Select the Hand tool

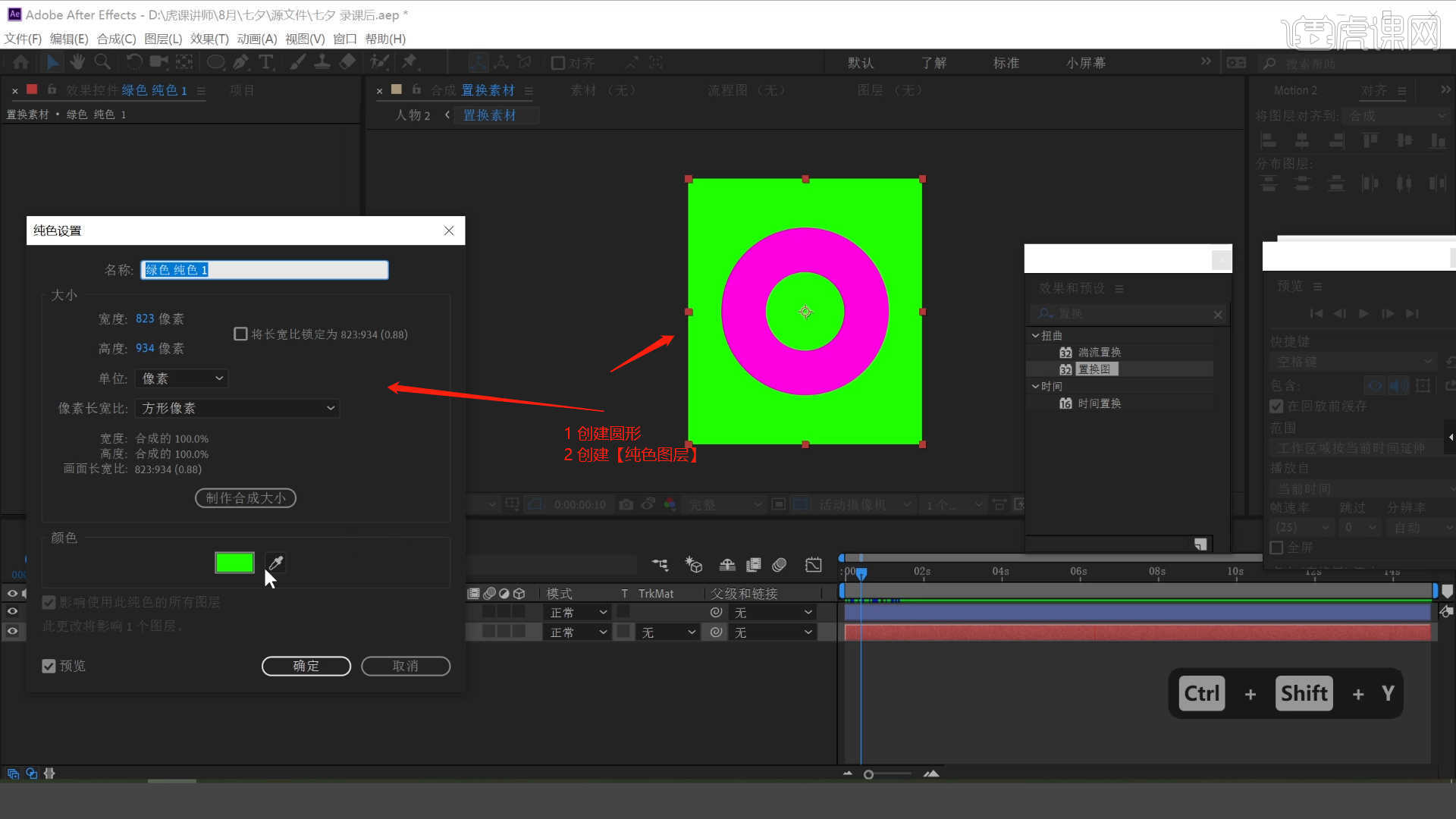tap(77, 62)
